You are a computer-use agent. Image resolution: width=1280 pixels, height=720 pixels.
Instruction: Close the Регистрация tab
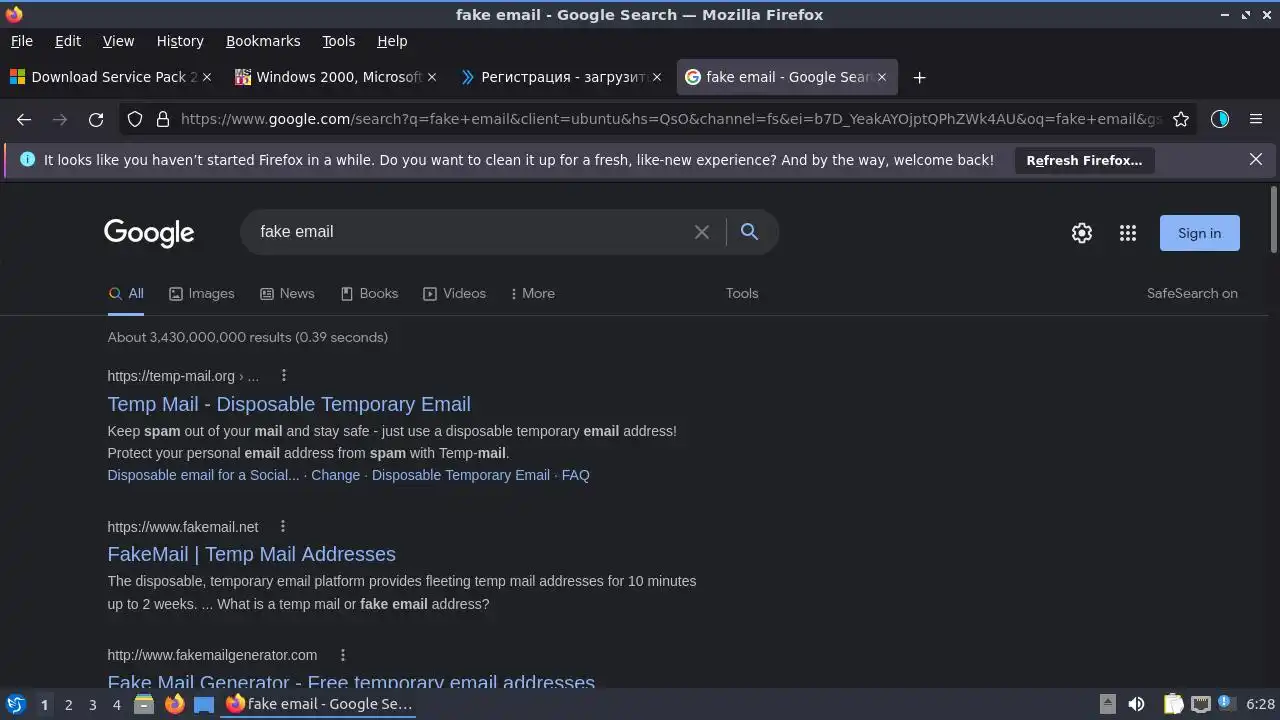tap(657, 77)
